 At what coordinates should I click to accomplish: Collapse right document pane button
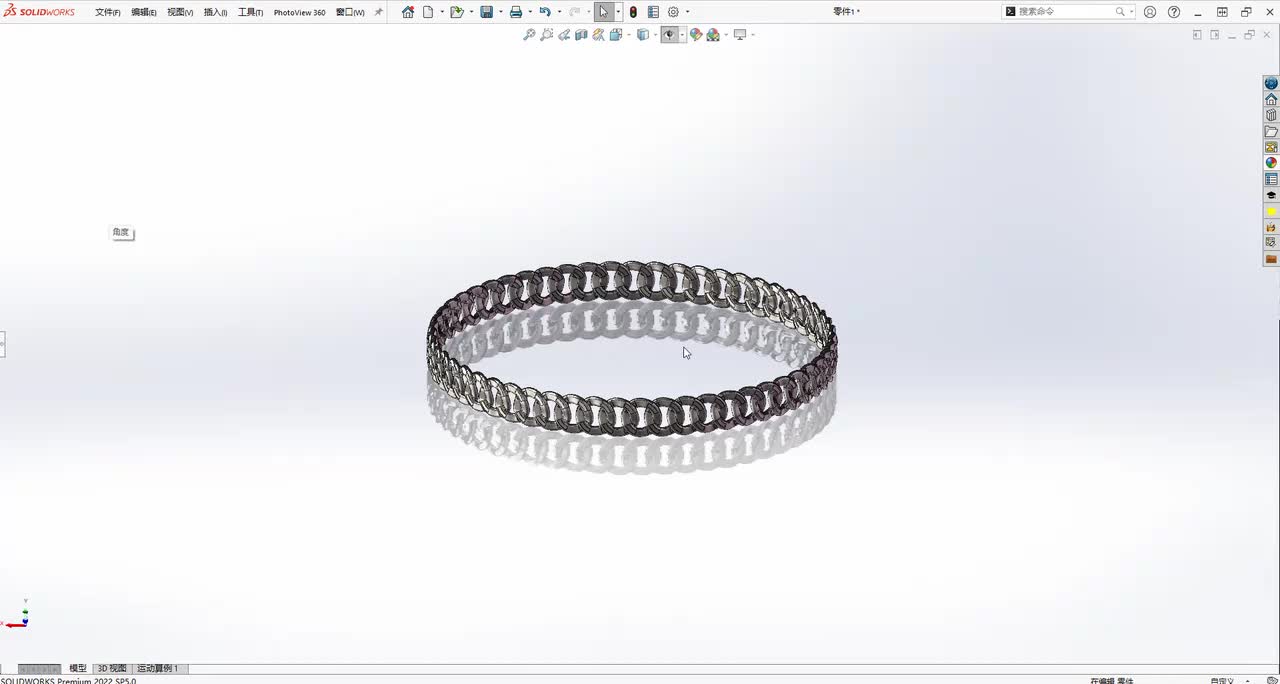pos(1215,35)
